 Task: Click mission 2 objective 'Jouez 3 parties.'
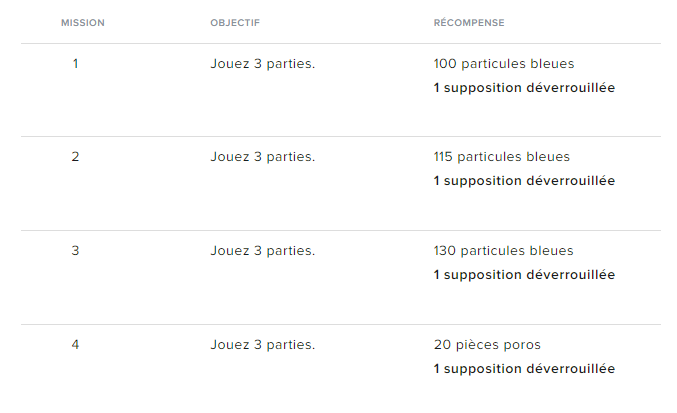click(262, 157)
